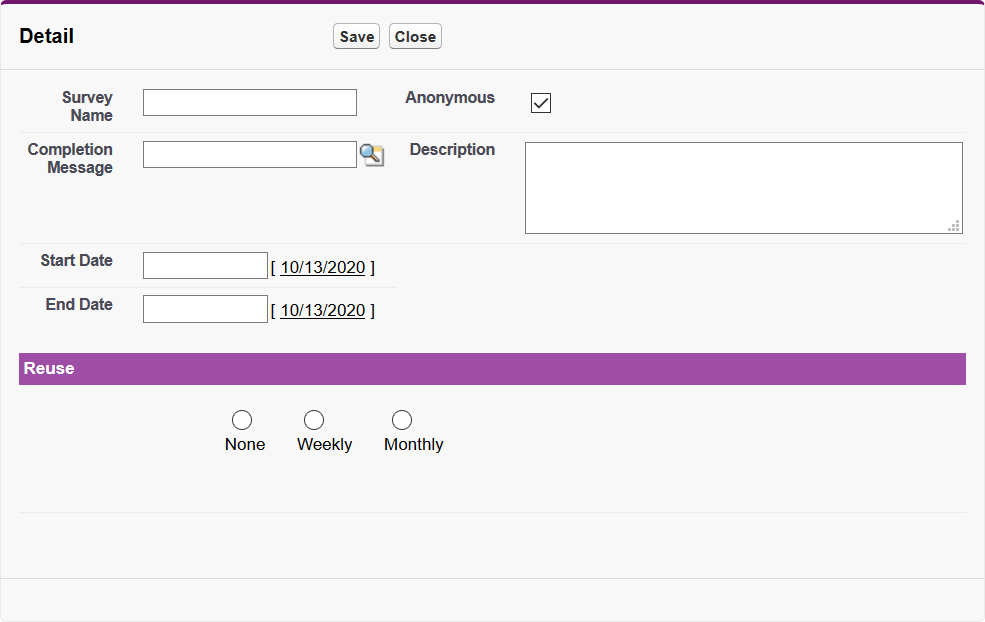Click the 10/13/2020 link next to End Date
Screen dimensions: 985x622
pyautogui.click(x=322, y=310)
